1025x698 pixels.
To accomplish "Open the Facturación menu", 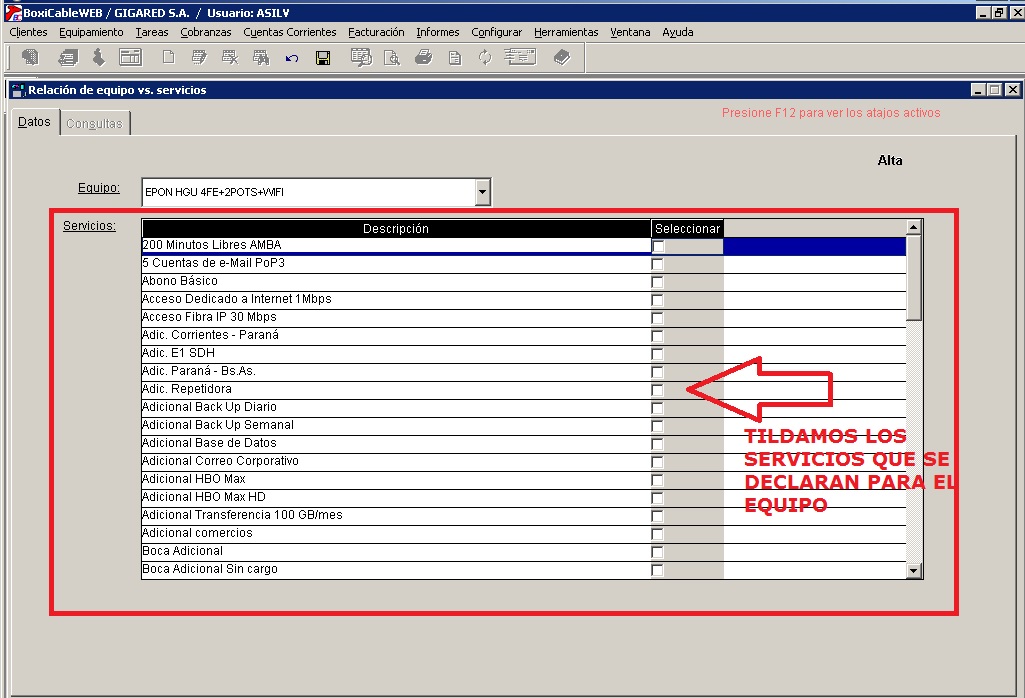I will (376, 32).
